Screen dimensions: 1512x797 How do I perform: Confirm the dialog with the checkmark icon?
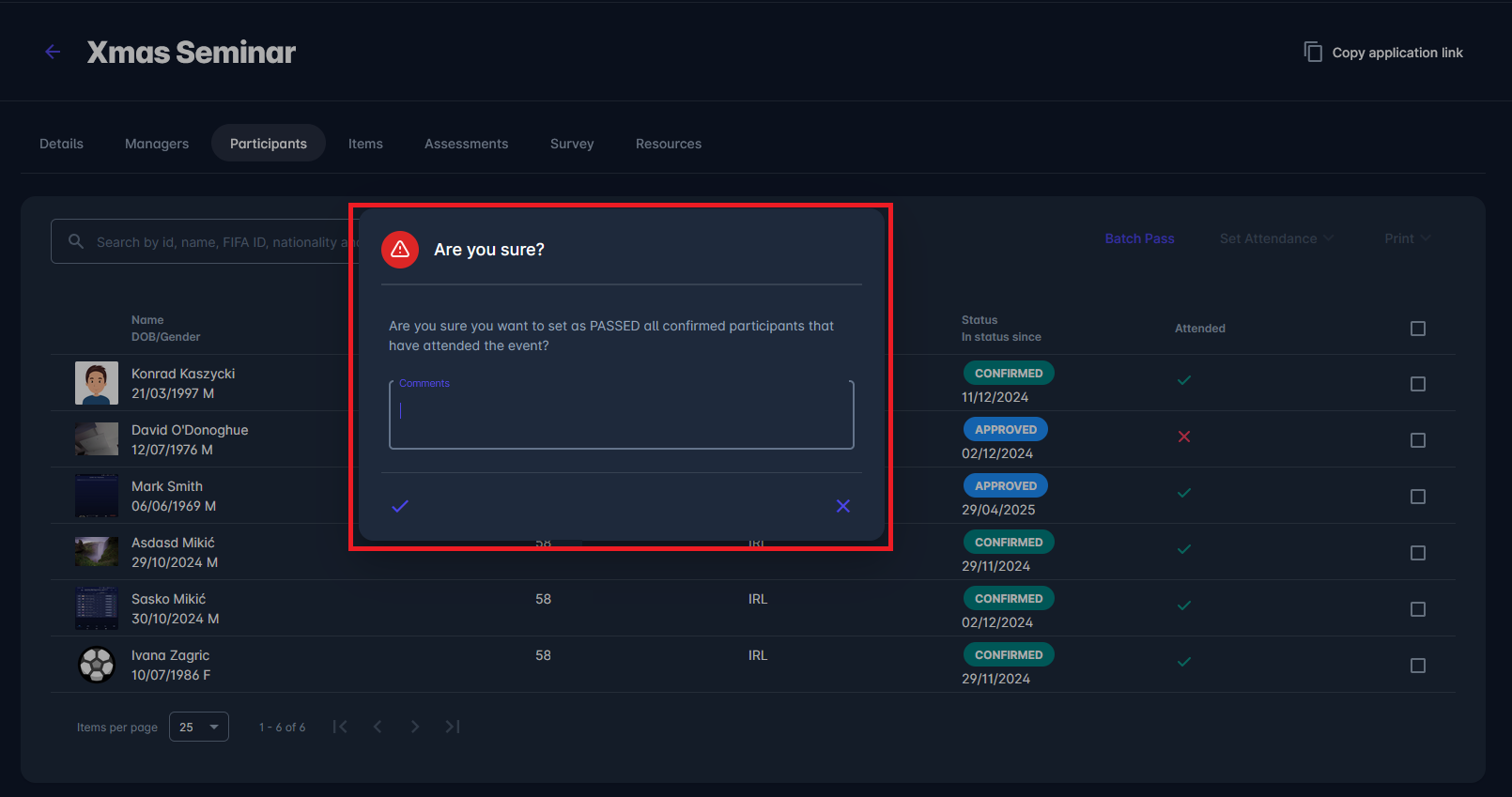pyautogui.click(x=400, y=506)
